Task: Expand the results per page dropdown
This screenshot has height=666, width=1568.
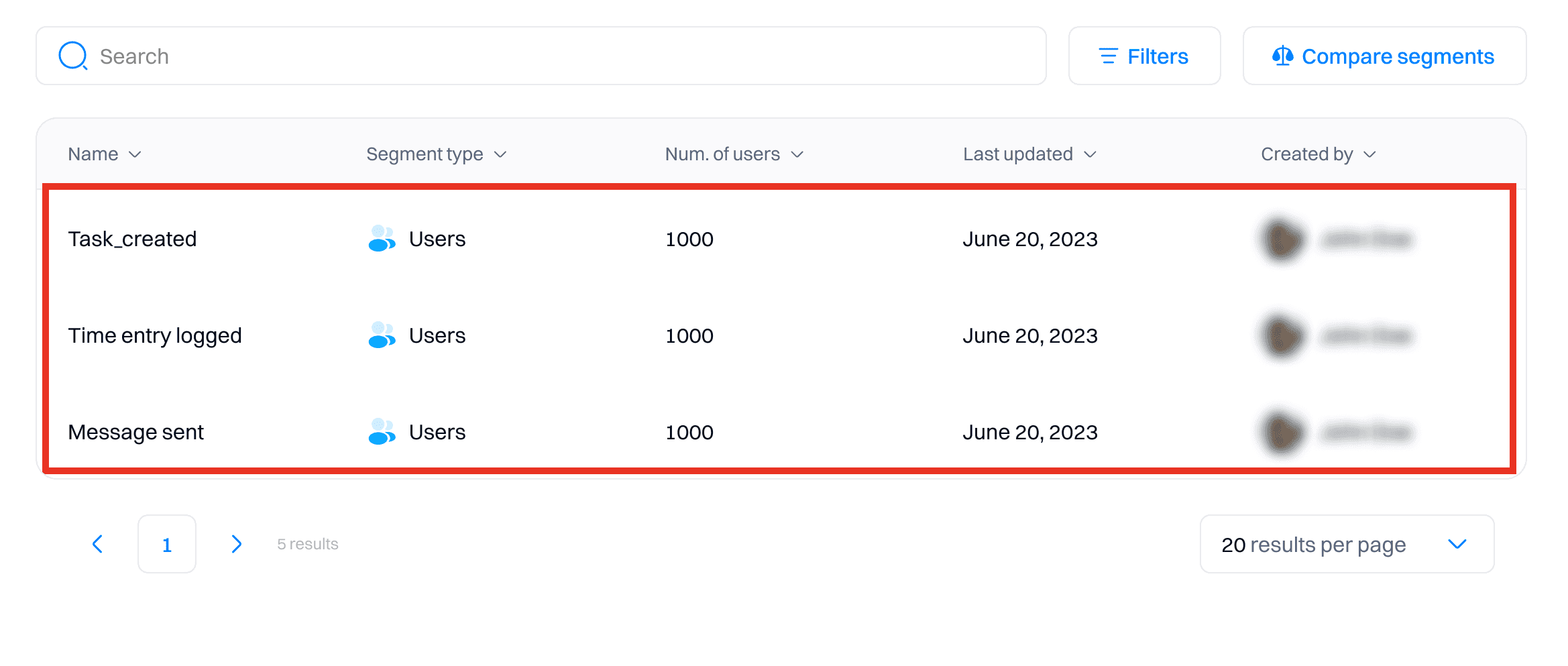Action: point(1457,544)
